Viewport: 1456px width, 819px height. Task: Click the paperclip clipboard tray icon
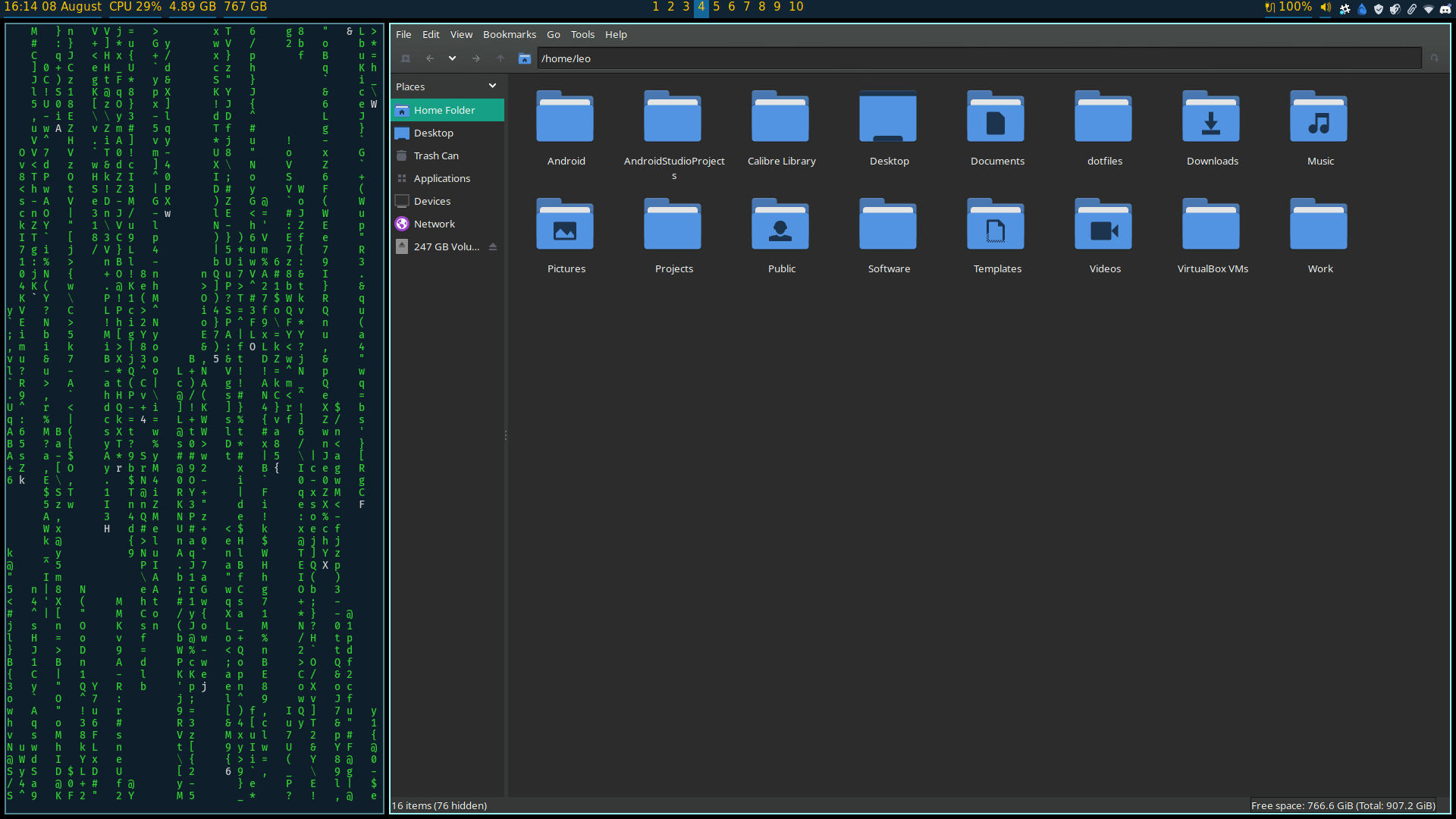[x=1411, y=9]
